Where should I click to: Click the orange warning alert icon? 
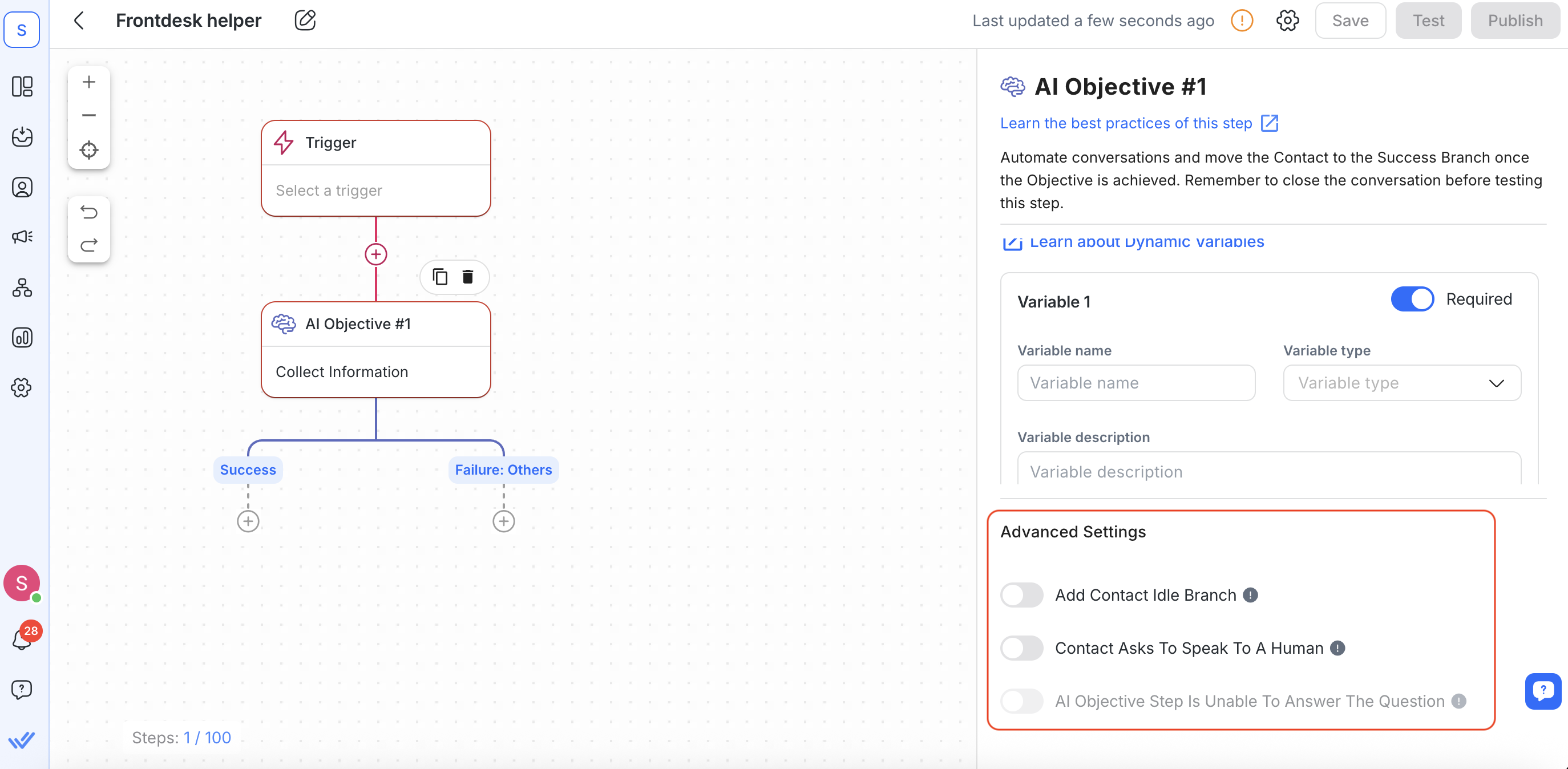[x=1242, y=21]
